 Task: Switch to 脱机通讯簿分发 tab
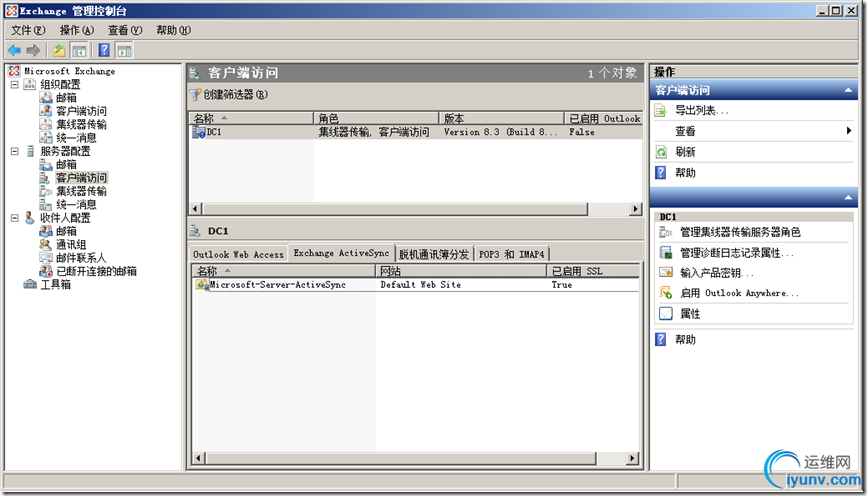[x=434, y=254]
